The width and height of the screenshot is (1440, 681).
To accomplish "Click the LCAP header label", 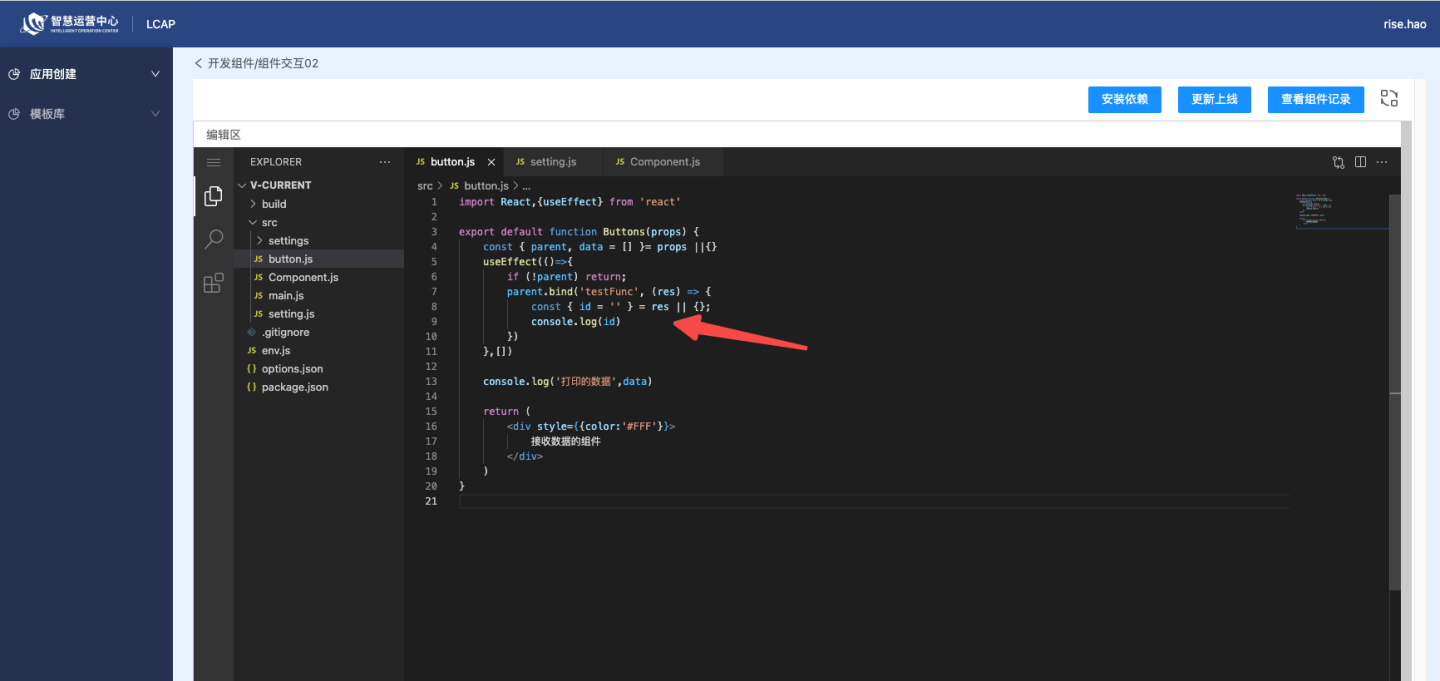I will [x=161, y=24].
